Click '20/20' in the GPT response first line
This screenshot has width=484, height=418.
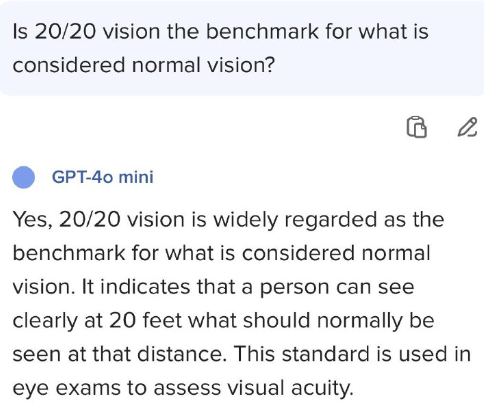click(90, 220)
